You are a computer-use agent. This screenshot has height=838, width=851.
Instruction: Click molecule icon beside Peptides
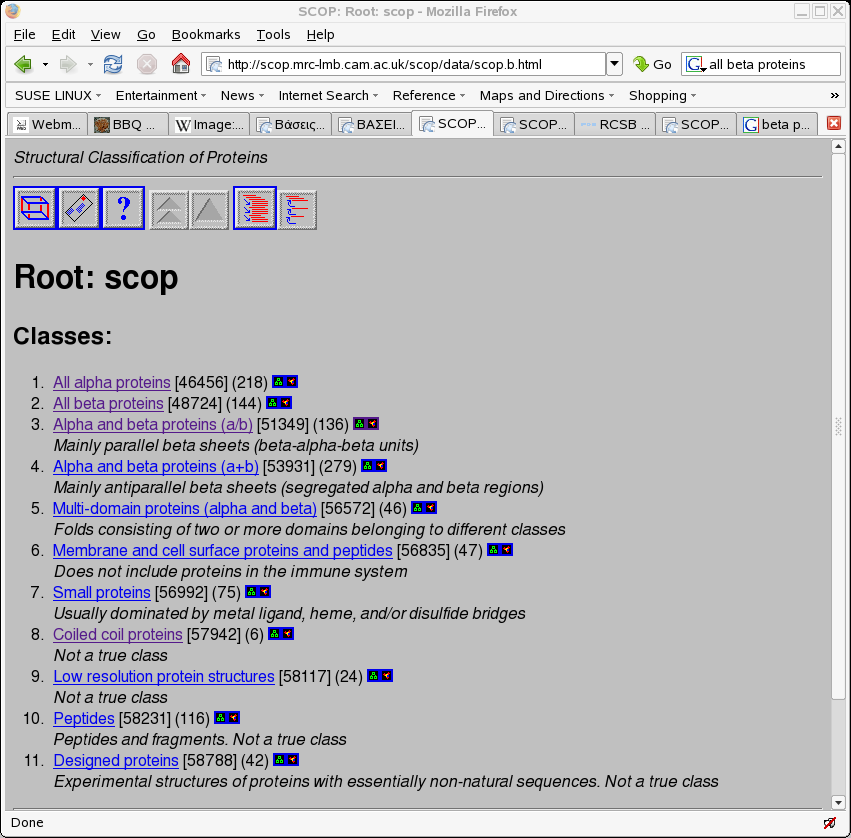pos(233,718)
